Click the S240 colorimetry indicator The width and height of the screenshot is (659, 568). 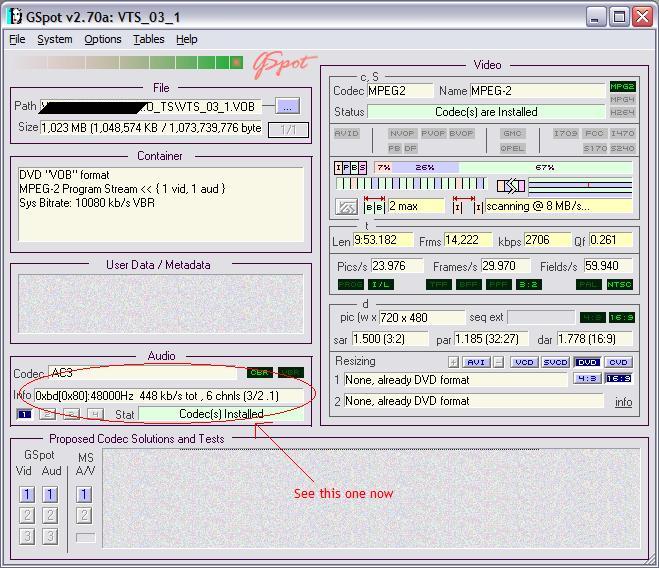(x=622, y=148)
